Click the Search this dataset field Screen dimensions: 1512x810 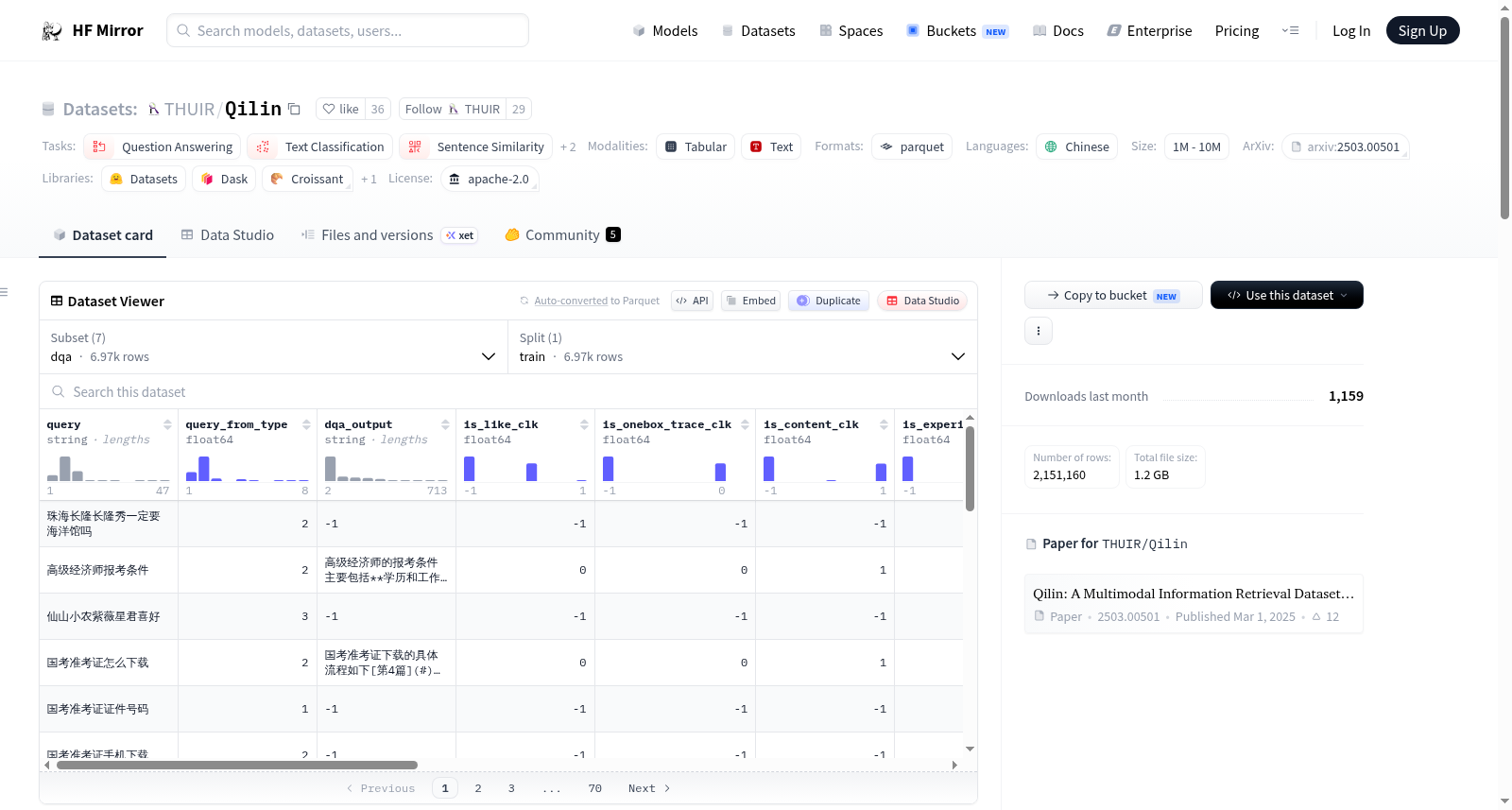click(x=508, y=392)
